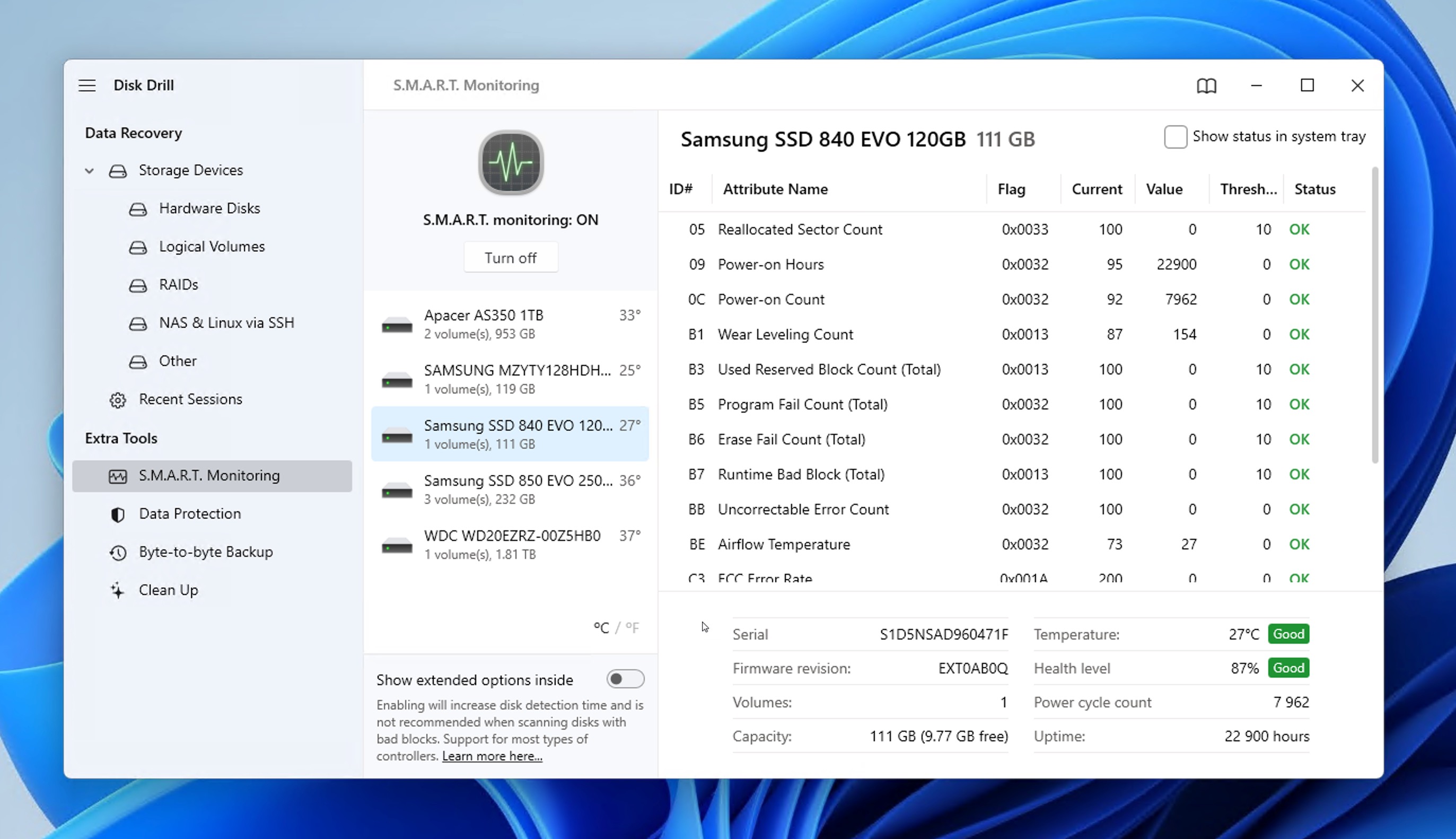Screen dimensions: 1456x839
Task: Click uptime value 22 900 hours
Action: click(1267, 737)
